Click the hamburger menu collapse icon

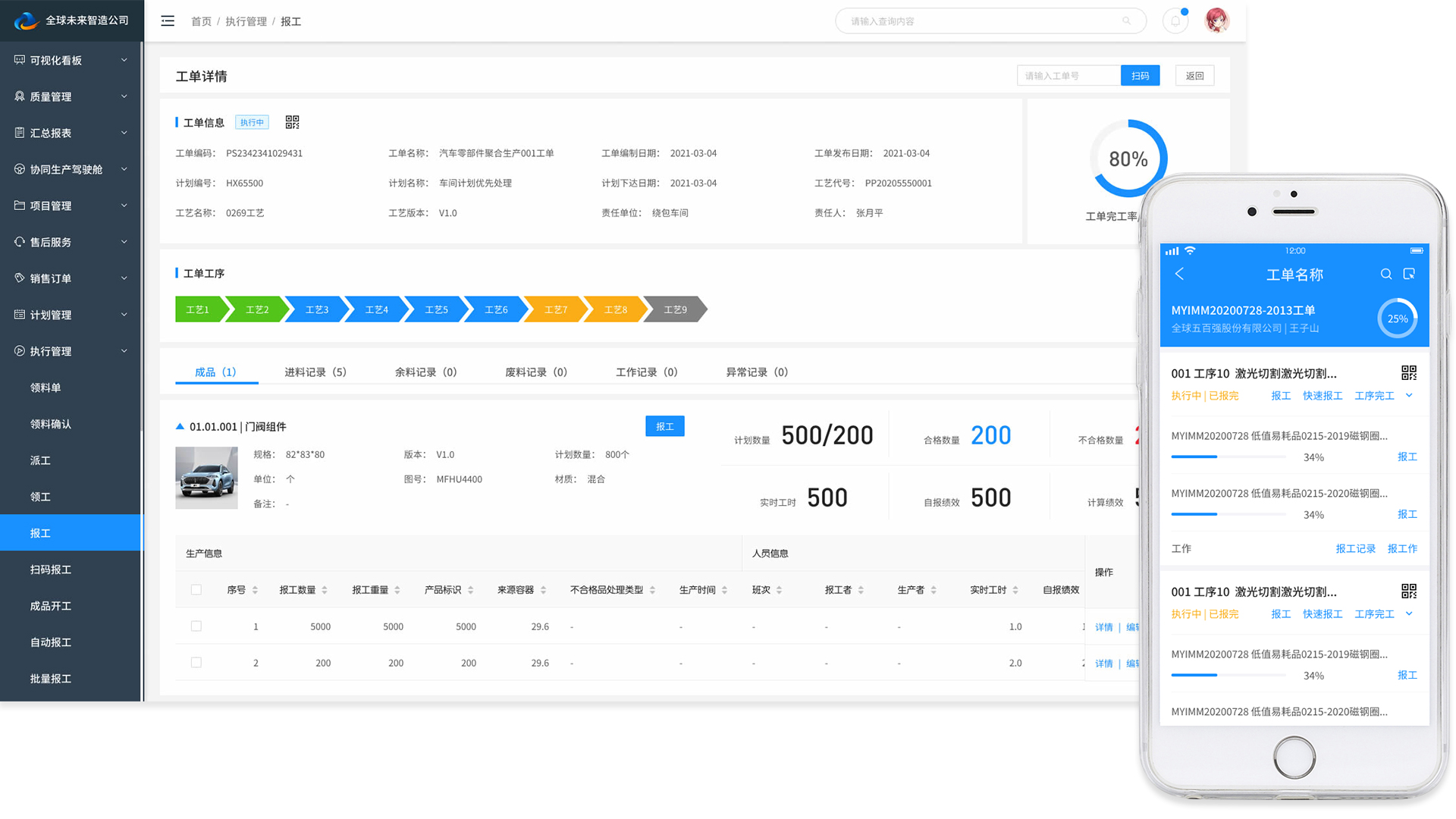[168, 21]
